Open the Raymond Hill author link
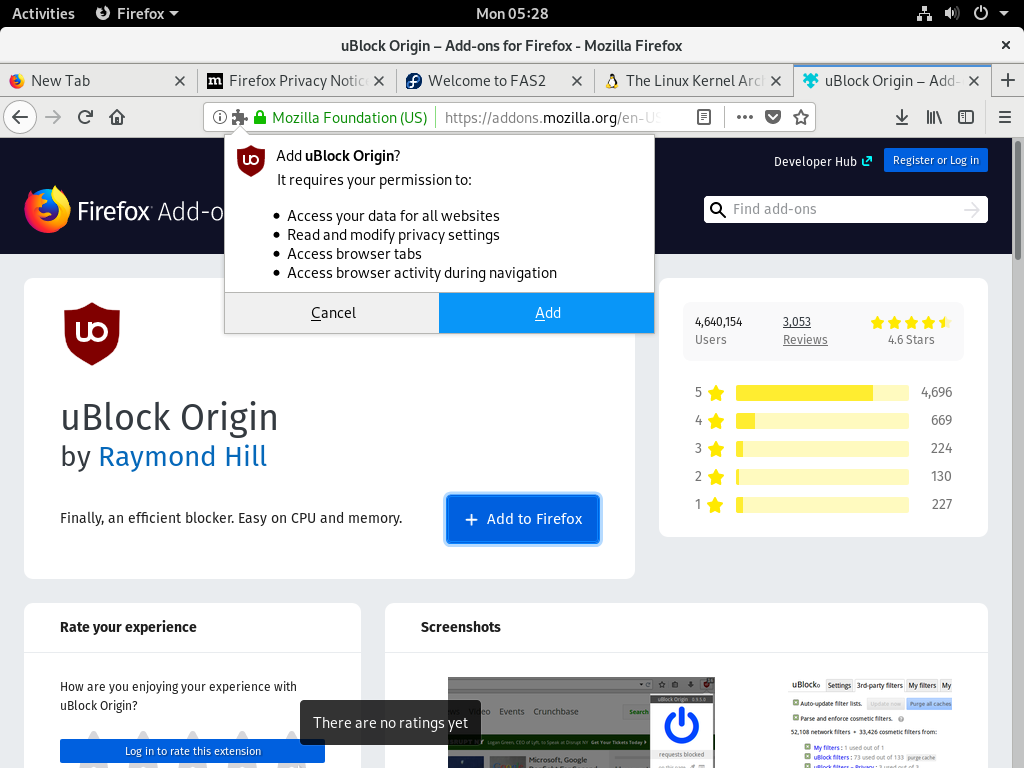1024x768 pixels. [183, 456]
